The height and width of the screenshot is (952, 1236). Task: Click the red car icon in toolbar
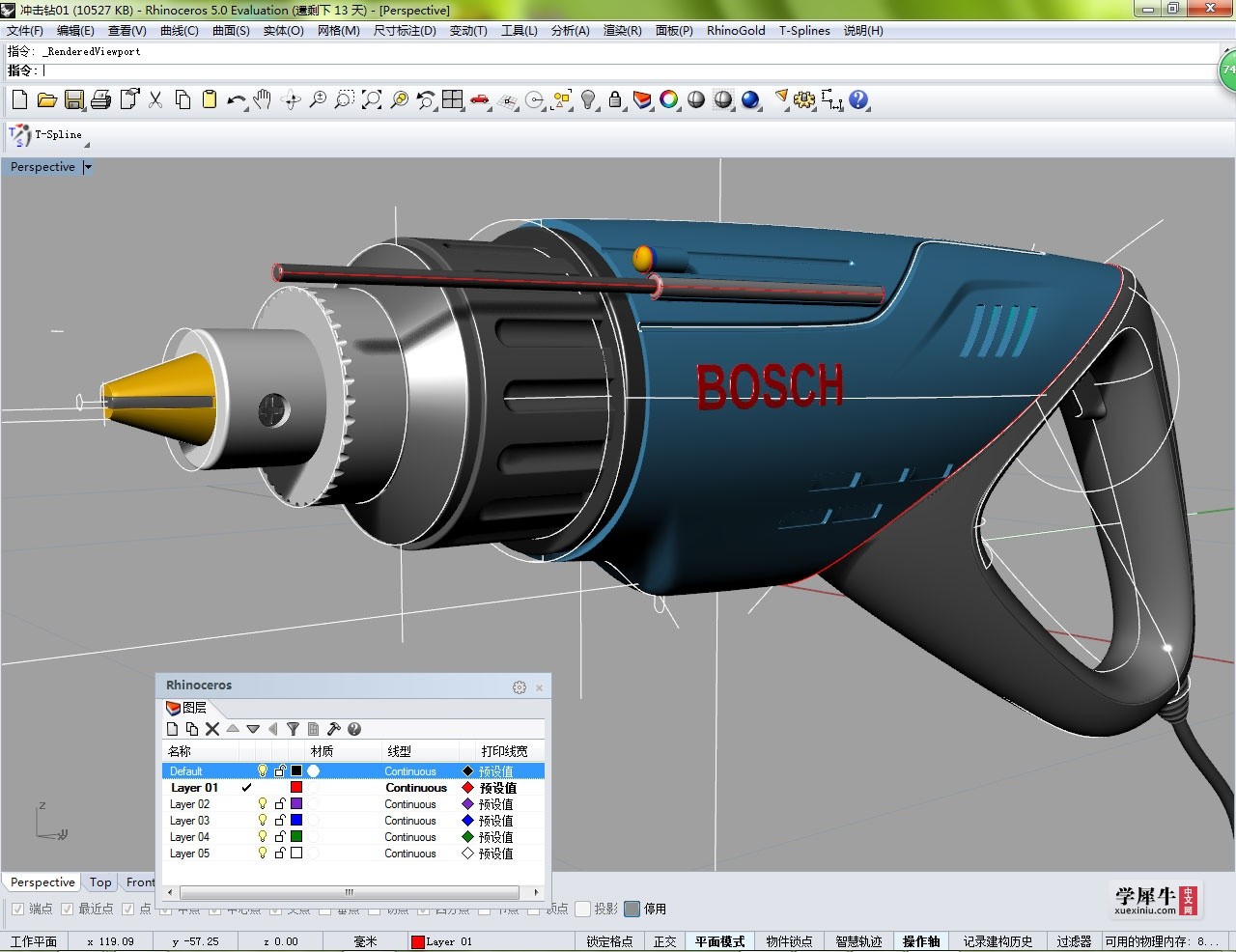pos(480,99)
